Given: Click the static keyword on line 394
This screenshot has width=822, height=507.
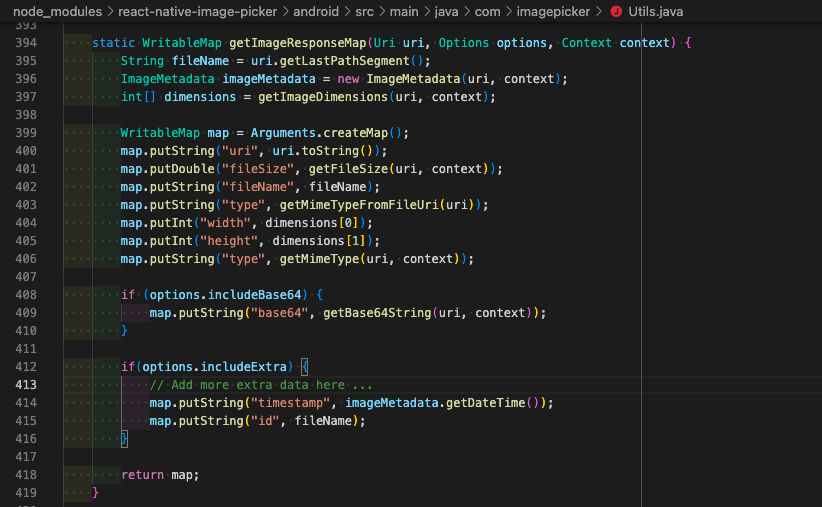Looking at the screenshot, I should point(114,43).
